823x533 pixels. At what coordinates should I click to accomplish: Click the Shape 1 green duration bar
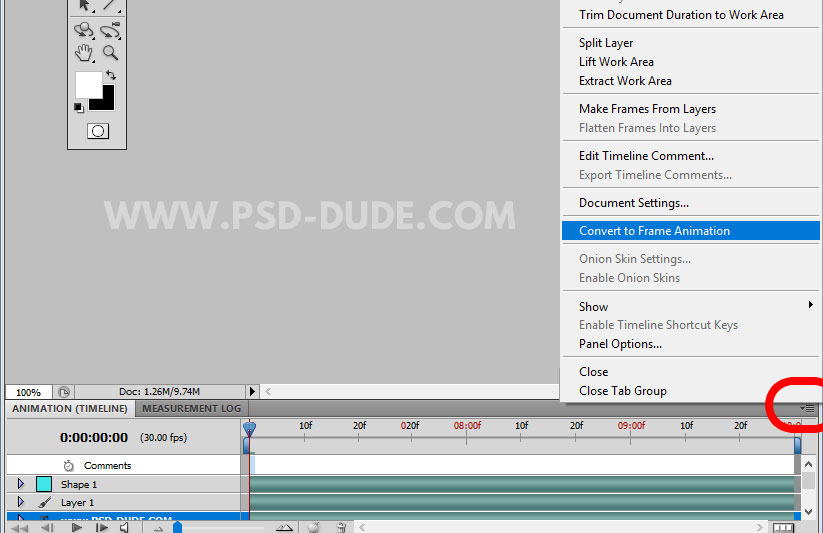[522, 484]
